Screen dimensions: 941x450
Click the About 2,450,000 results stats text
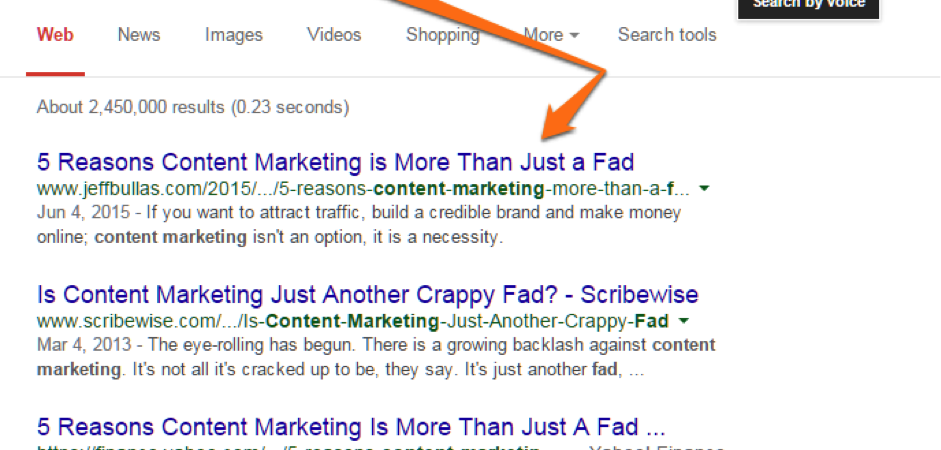pyautogui.click(x=193, y=107)
